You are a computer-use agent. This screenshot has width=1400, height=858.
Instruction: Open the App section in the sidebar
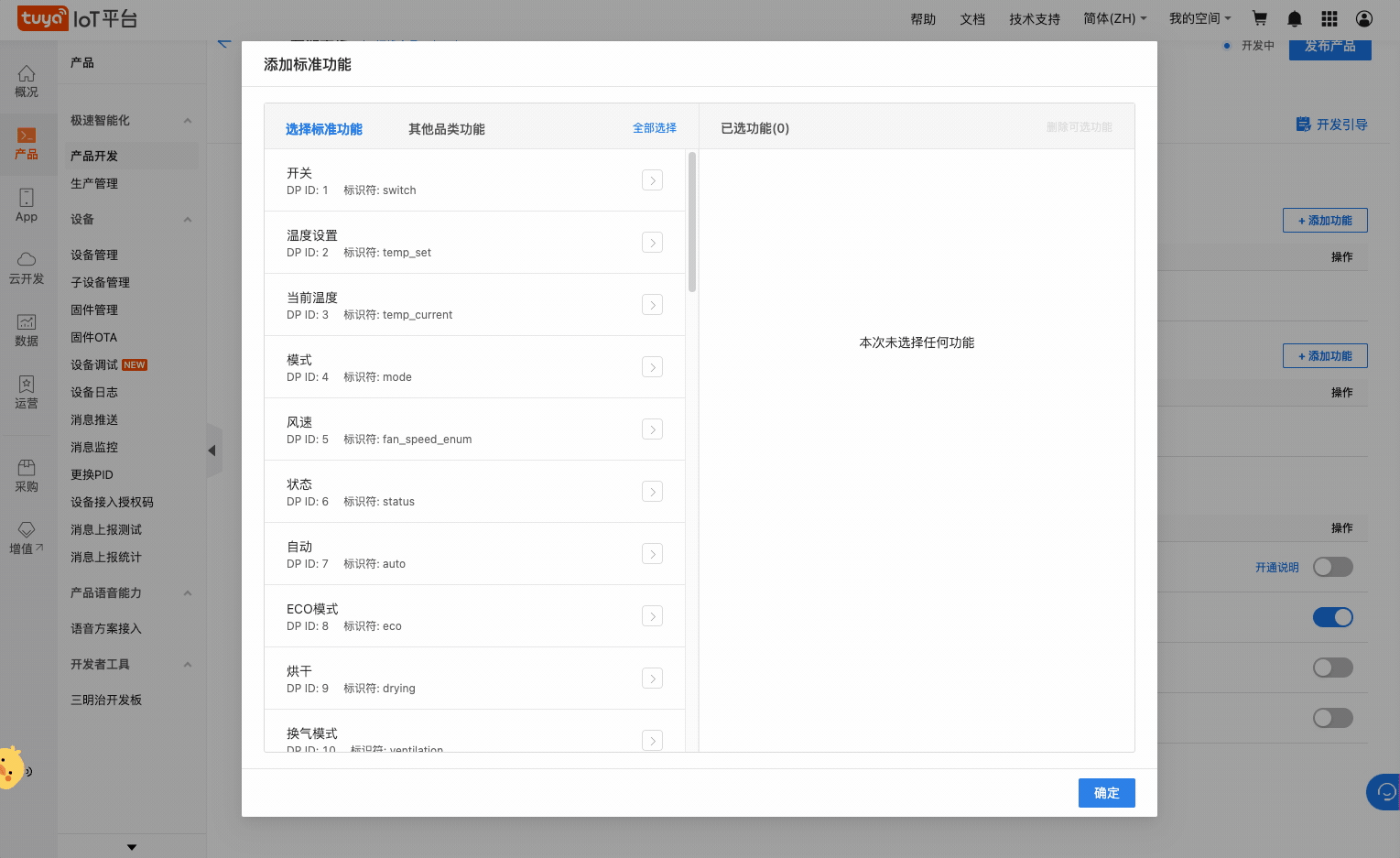pos(27,203)
